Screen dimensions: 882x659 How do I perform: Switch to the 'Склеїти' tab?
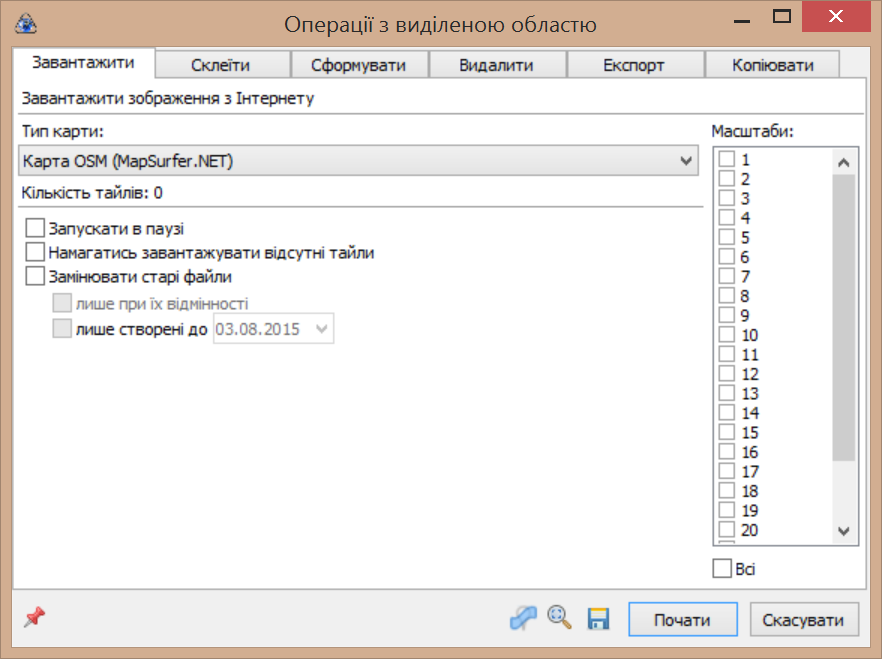pyautogui.click(x=221, y=65)
